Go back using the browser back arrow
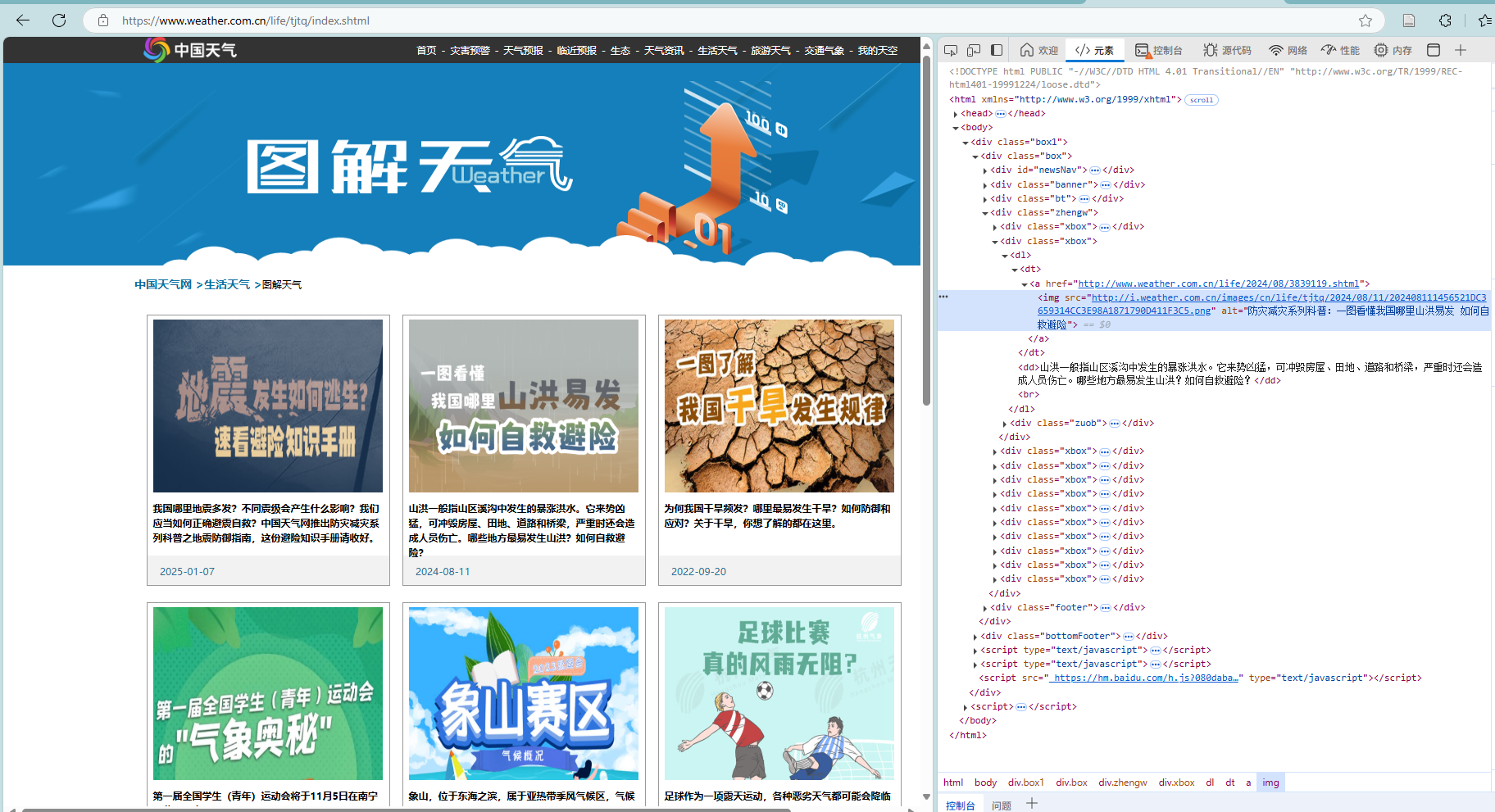This screenshot has height=812, width=1495. tap(23, 20)
